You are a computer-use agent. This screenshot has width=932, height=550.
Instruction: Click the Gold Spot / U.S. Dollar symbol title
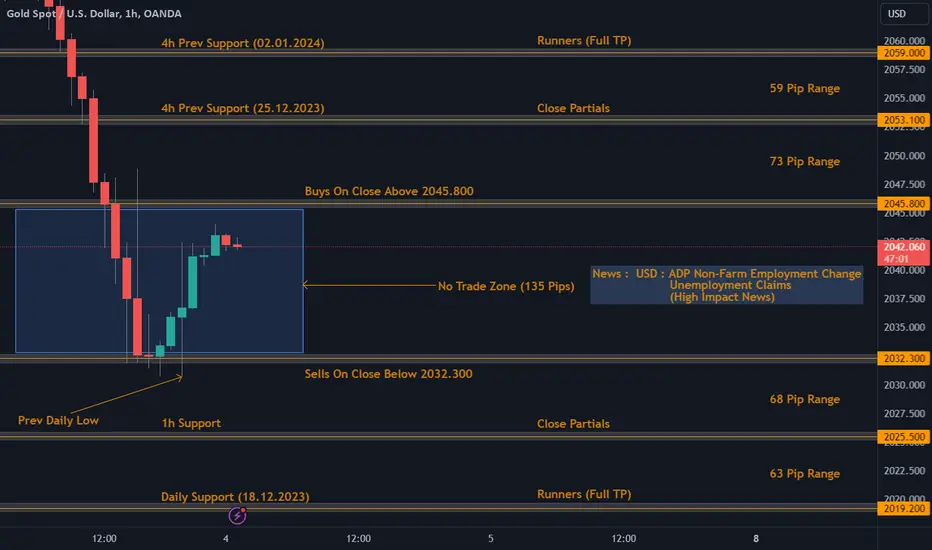[x=94, y=14]
